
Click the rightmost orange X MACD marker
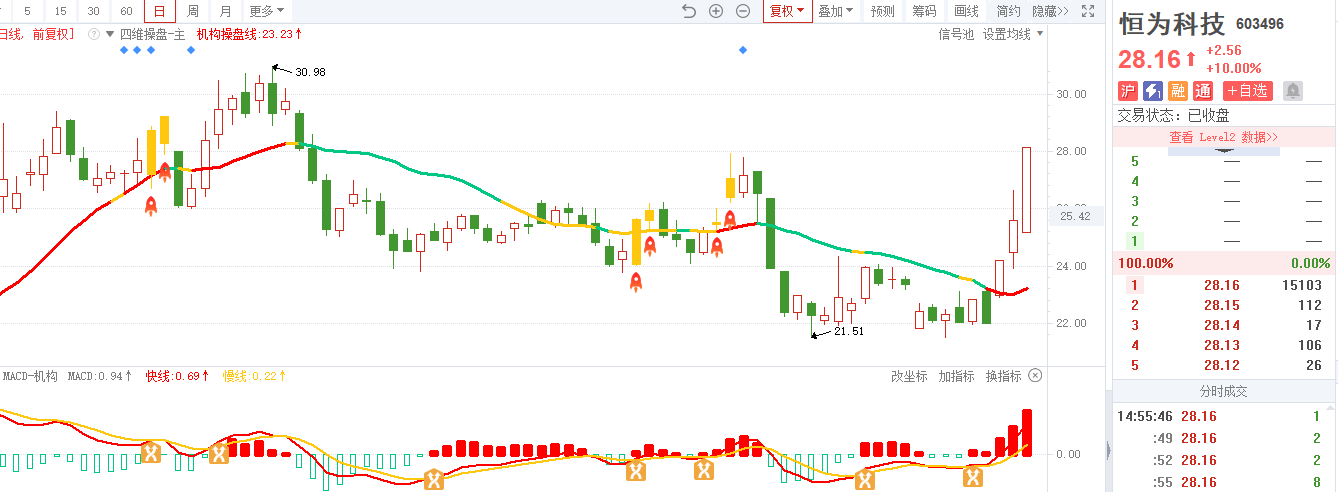coord(972,478)
